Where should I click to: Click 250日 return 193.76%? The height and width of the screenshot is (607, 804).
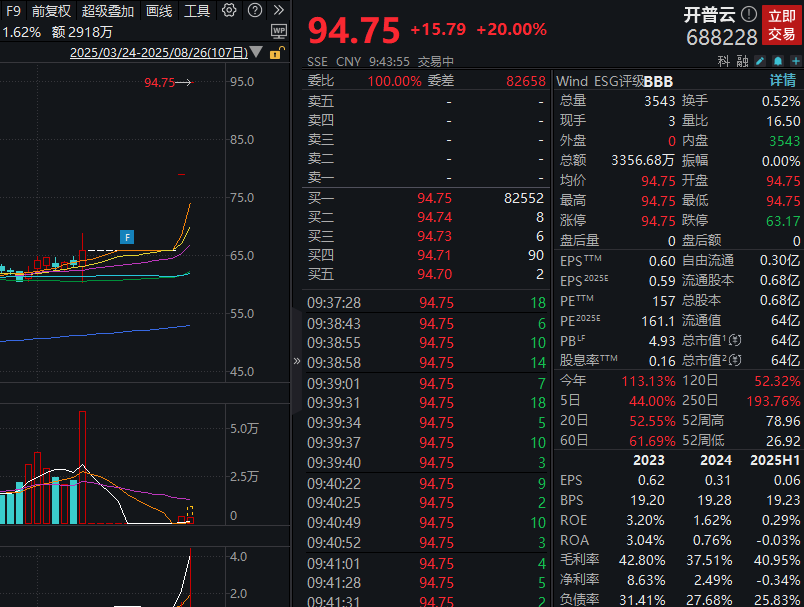pyautogui.click(x=773, y=401)
